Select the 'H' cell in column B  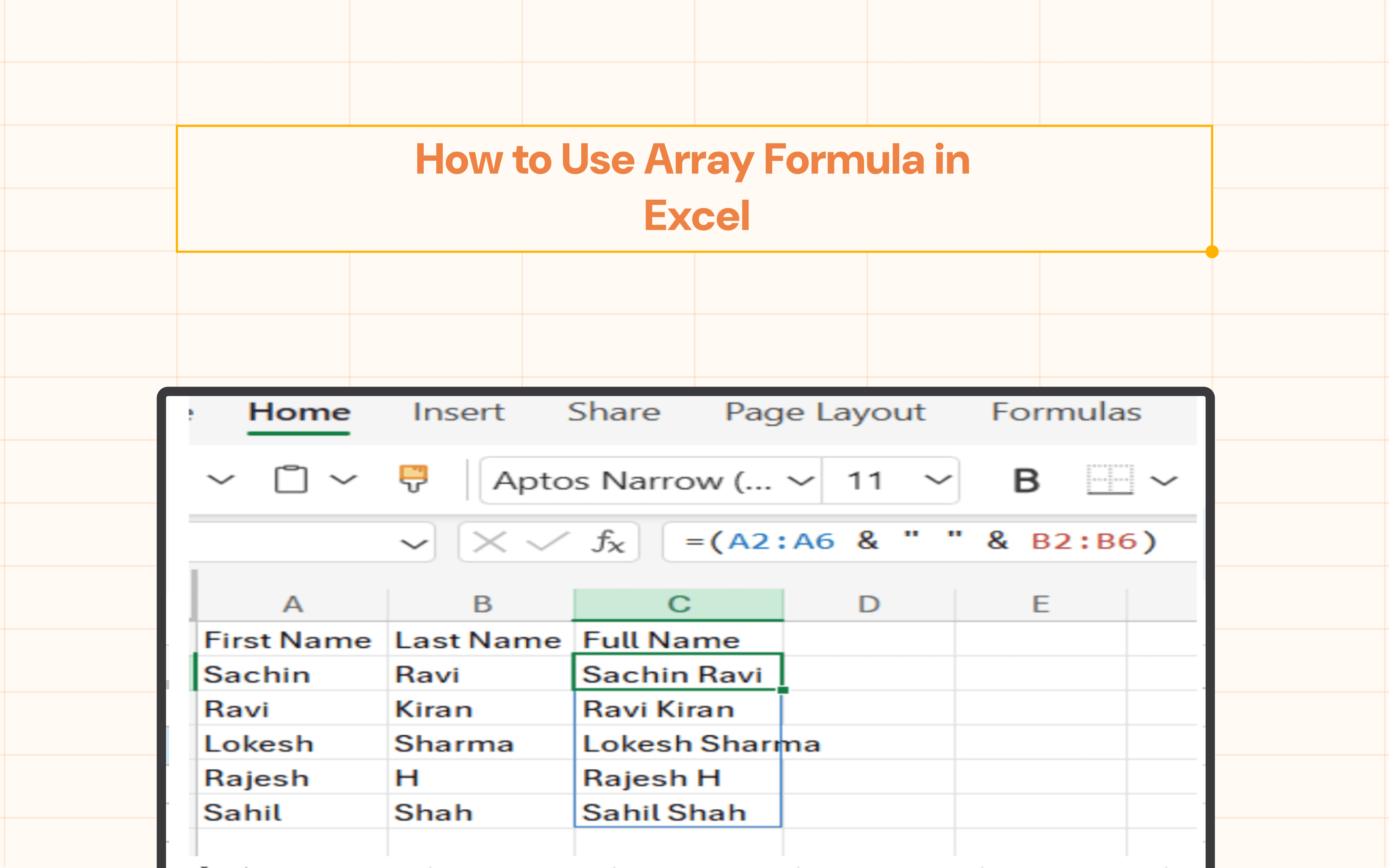pyautogui.click(x=481, y=777)
